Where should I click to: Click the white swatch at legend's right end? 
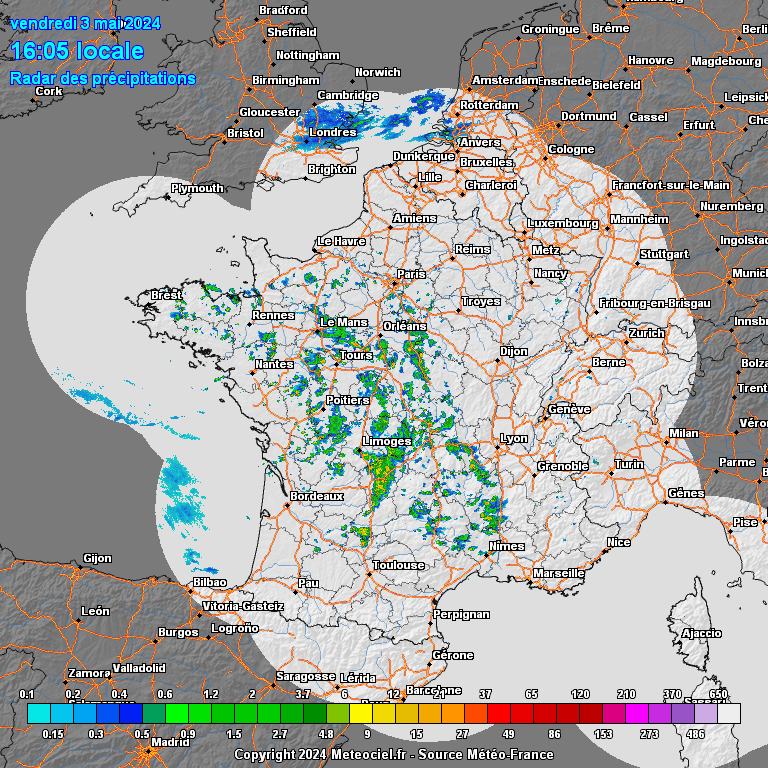[x=729, y=713]
